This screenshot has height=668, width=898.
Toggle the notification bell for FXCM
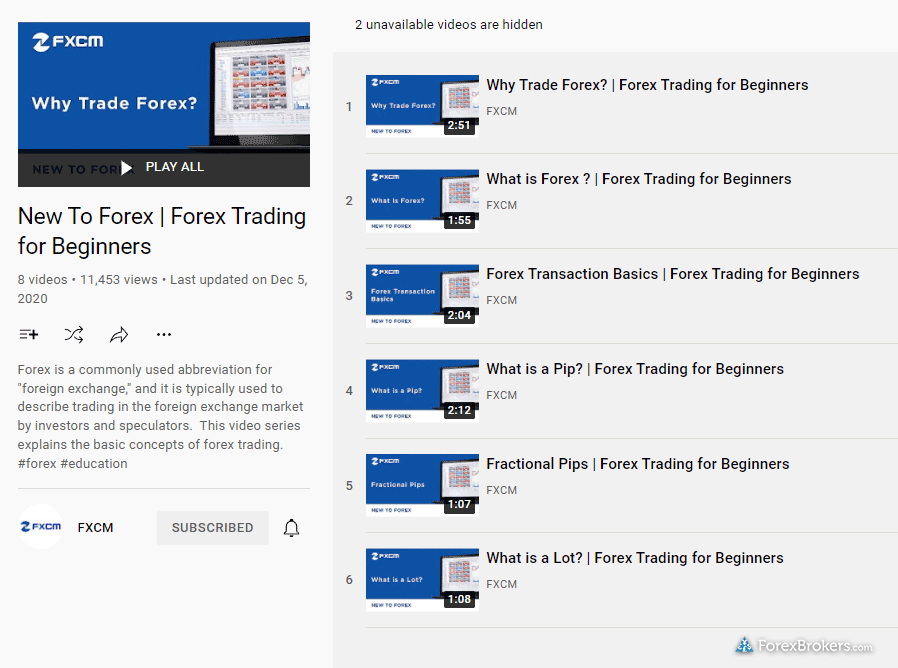point(291,528)
